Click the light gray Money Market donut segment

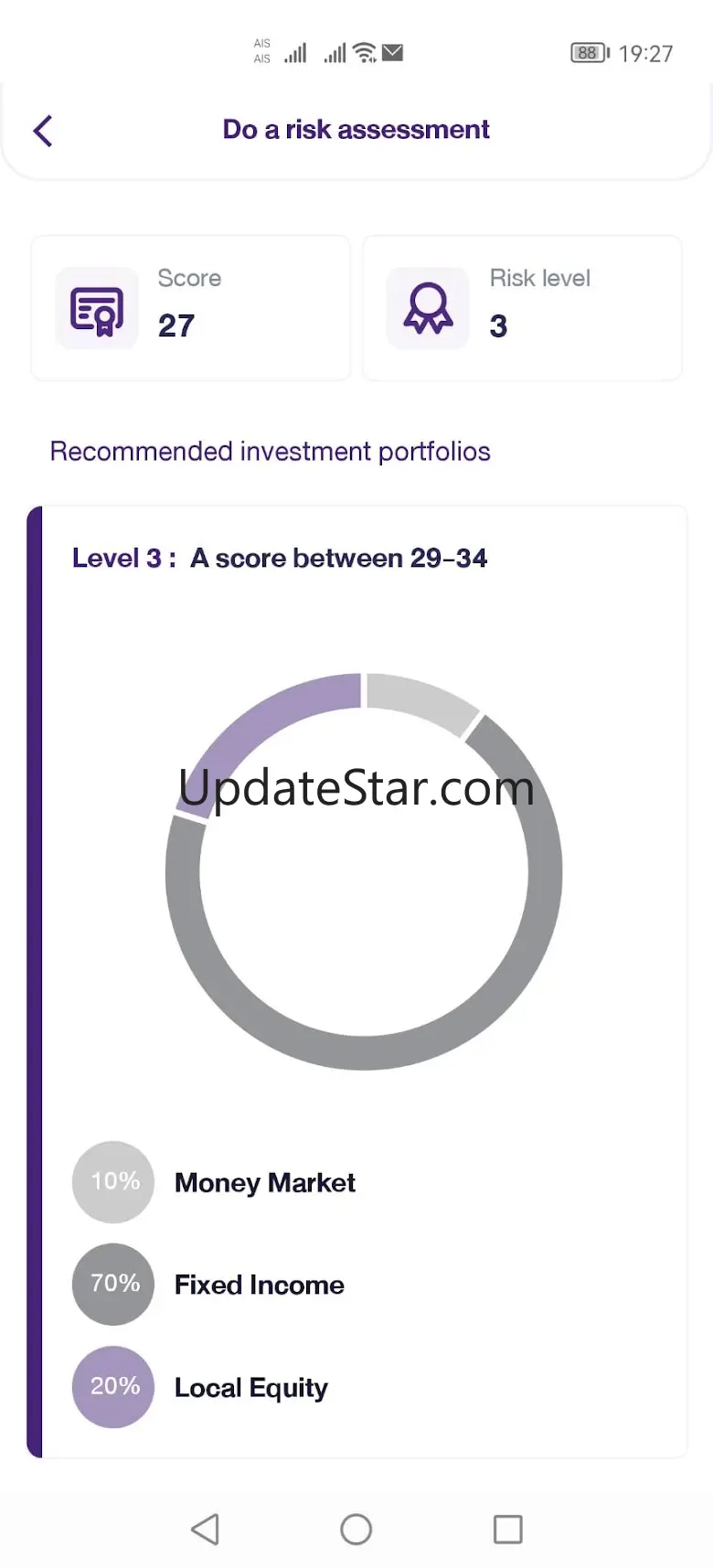[x=419, y=699]
